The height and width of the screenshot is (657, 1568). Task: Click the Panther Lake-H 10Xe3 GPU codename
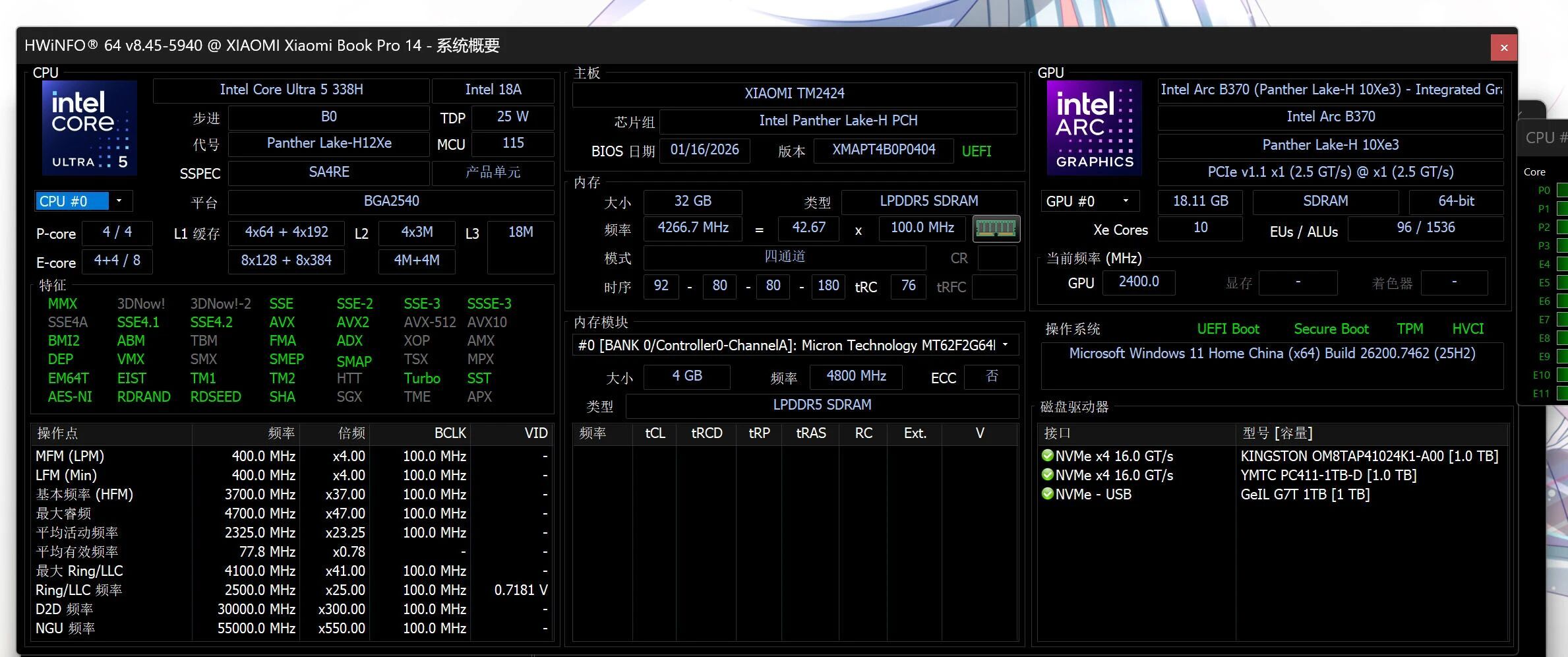click(1331, 145)
